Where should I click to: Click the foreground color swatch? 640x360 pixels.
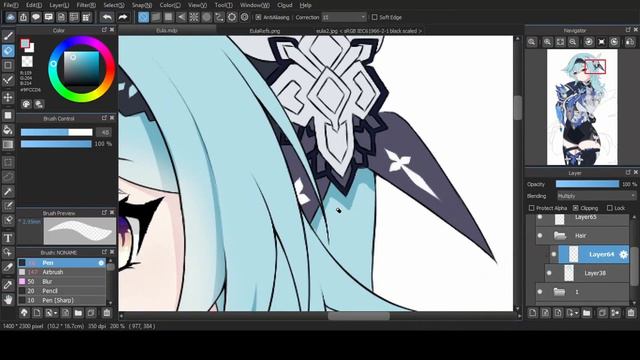pos(25,43)
